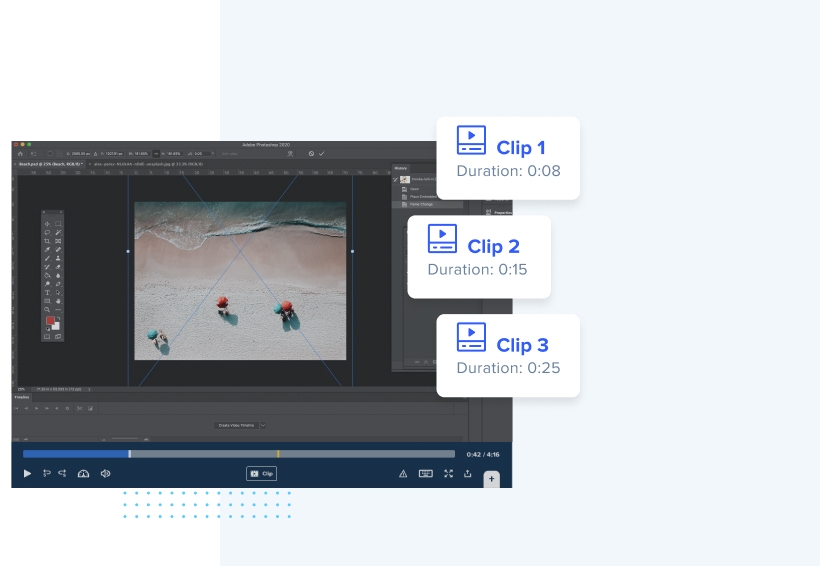The image size is (820, 566).
Task: Select the Clone Stamp tool
Action: [x=58, y=258]
